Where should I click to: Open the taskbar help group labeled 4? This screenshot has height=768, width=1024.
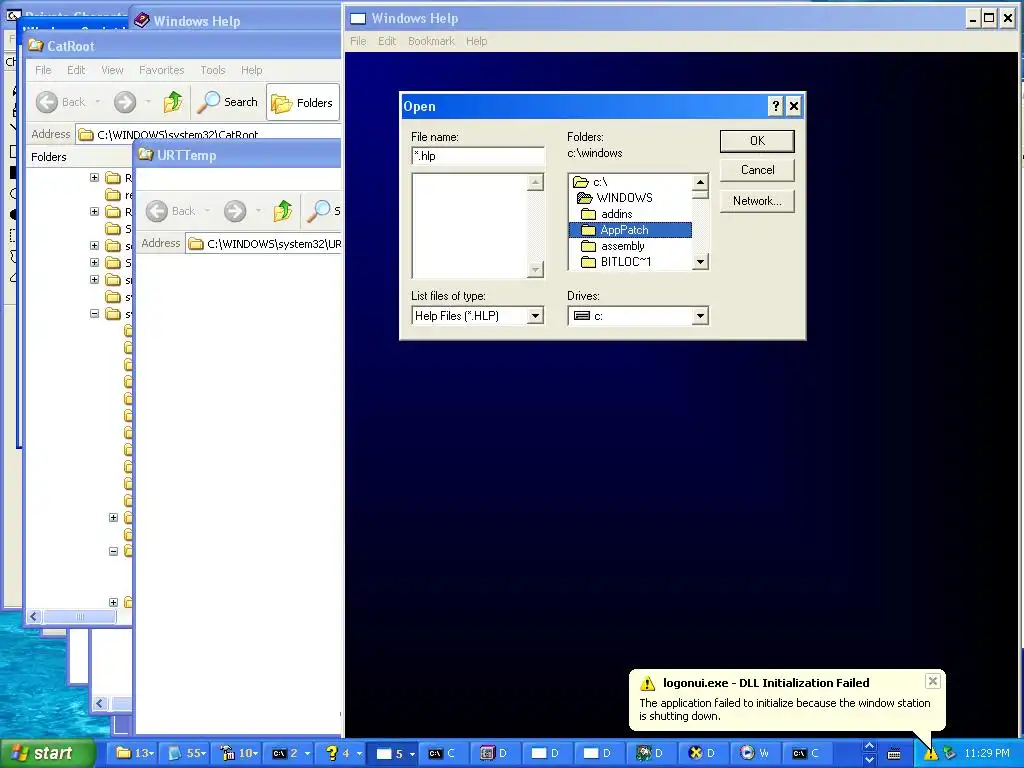click(x=343, y=753)
